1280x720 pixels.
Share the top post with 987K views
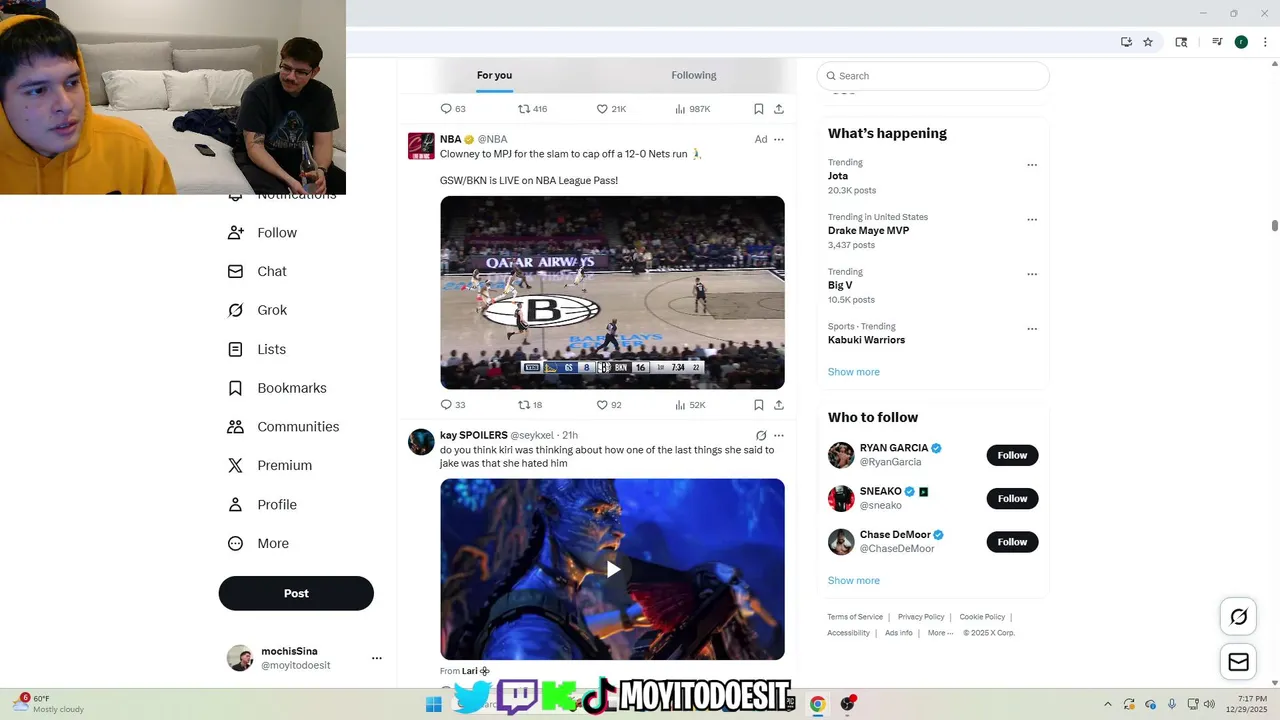(779, 109)
